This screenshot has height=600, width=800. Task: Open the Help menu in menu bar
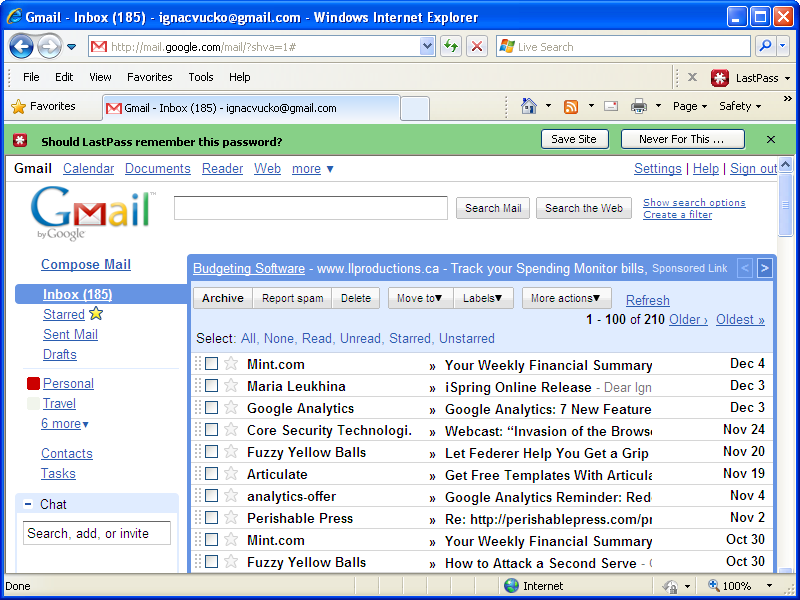click(x=239, y=77)
